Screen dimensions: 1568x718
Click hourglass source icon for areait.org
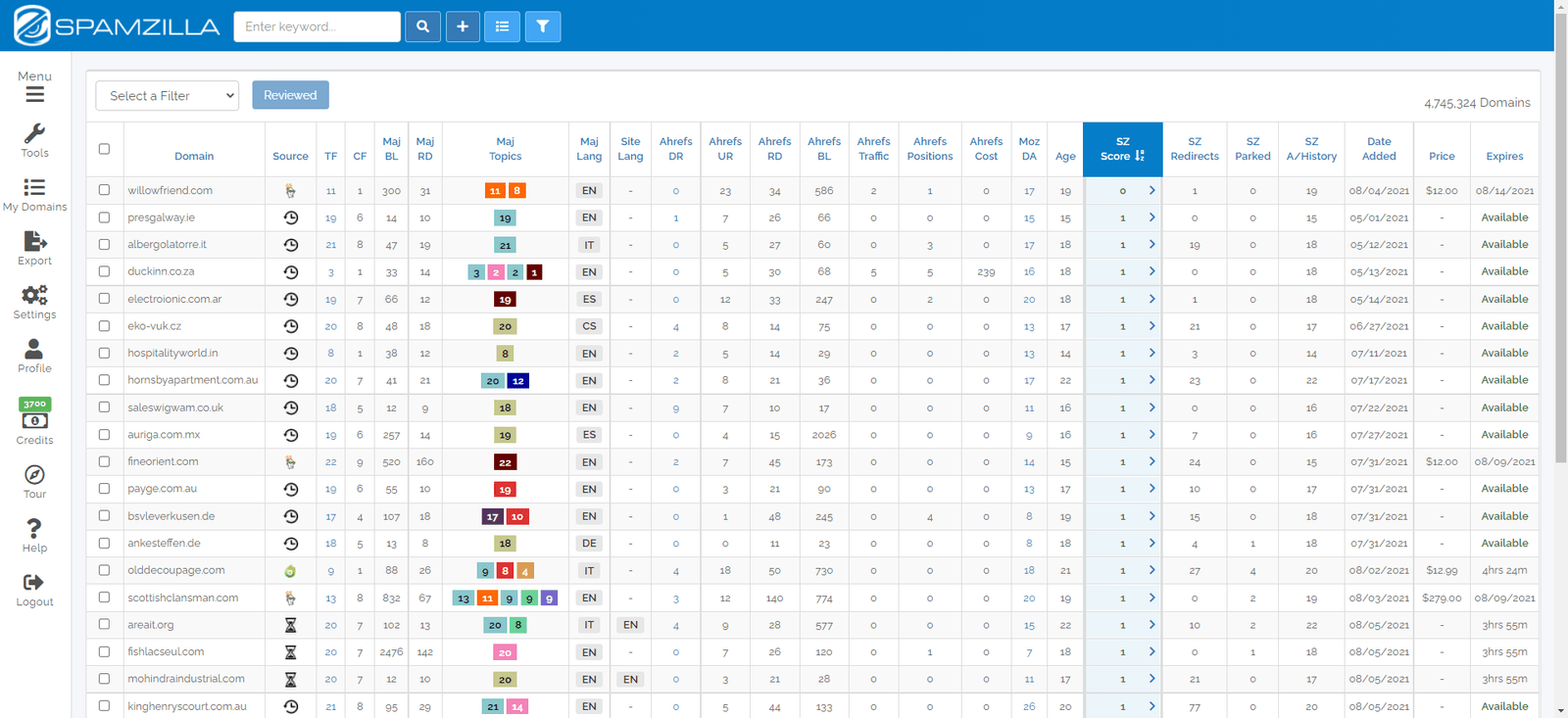pyautogui.click(x=290, y=625)
